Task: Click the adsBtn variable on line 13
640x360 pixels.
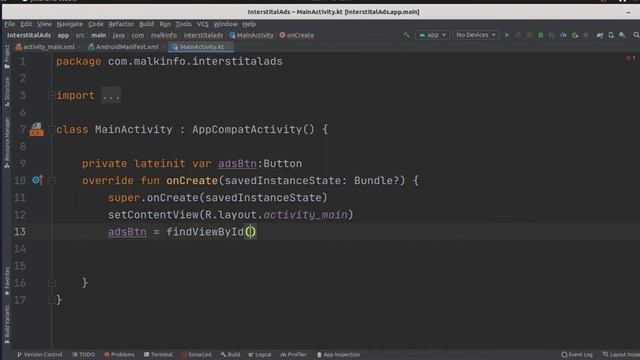Action: [x=127, y=232]
